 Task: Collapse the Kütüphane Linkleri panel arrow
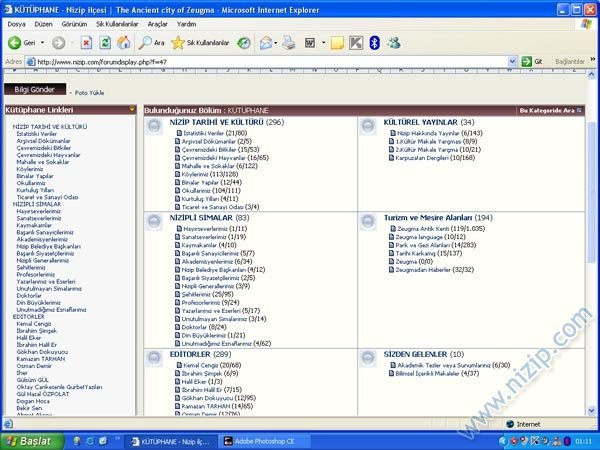(132, 109)
